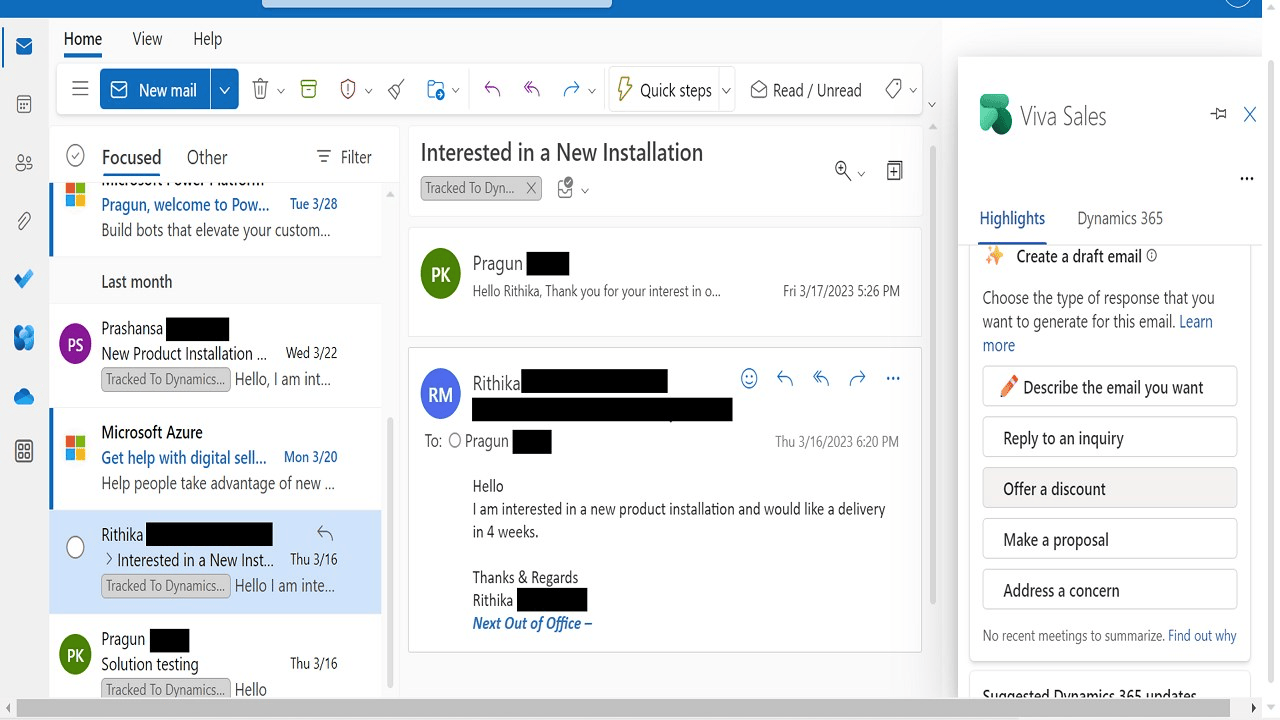Switch to the View ribbon tab
Screen dimensions: 1280x720
coord(147,39)
